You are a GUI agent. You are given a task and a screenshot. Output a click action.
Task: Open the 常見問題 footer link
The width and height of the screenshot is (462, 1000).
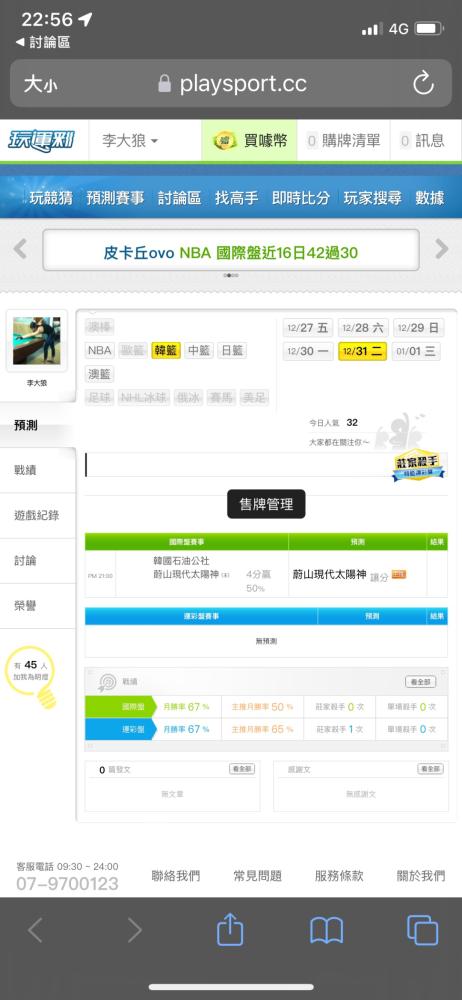[x=257, y=876]
